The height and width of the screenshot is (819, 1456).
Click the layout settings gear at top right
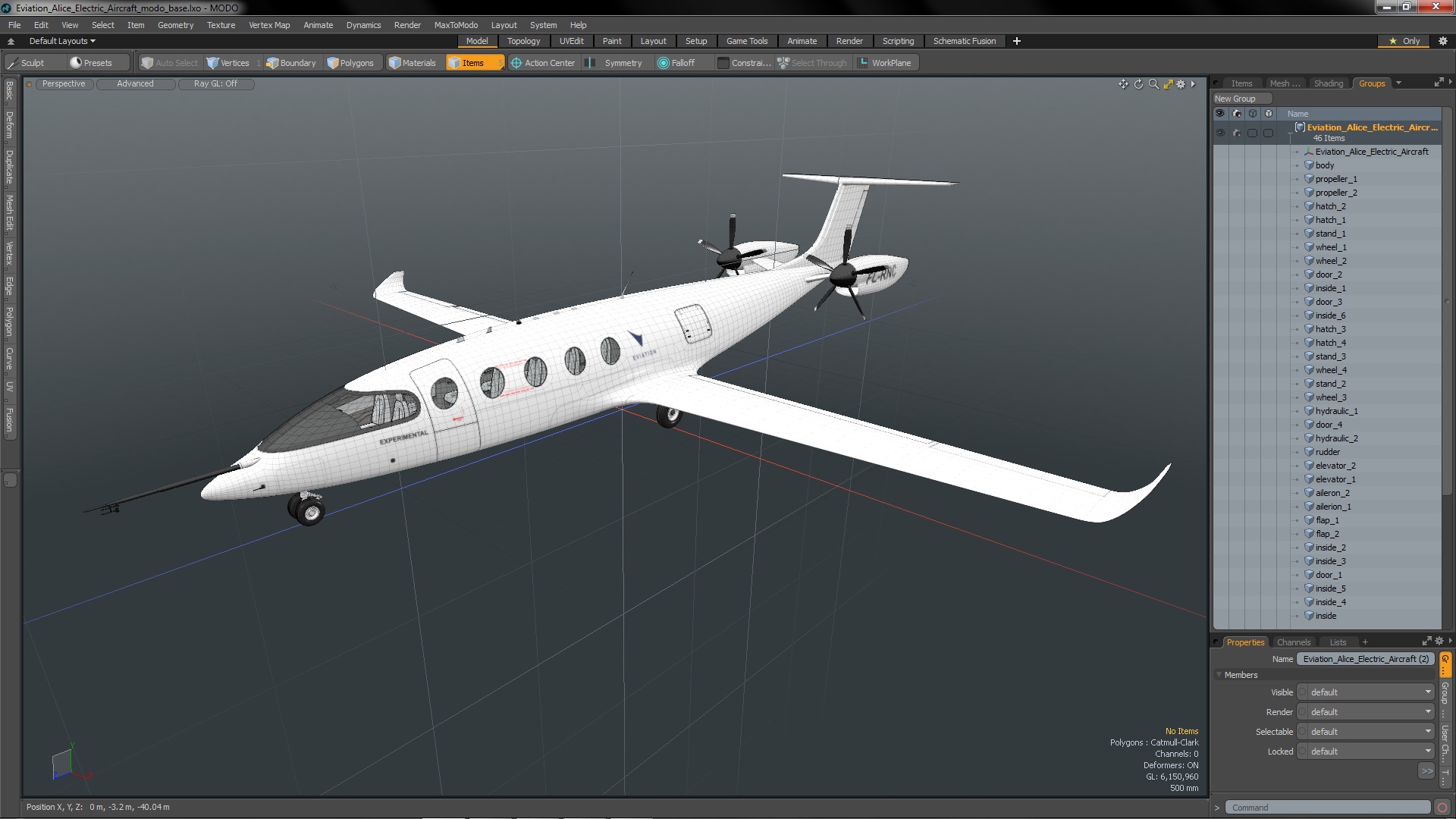(1442, 41)
